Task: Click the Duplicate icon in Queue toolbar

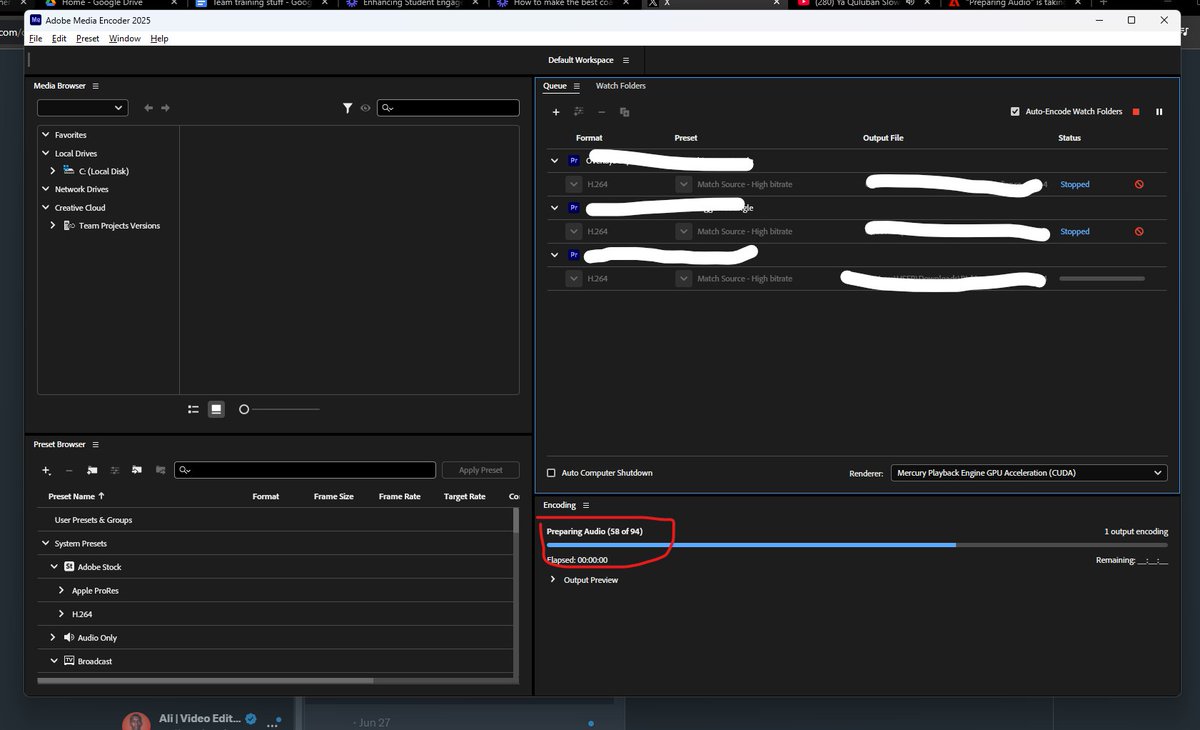Action: (x=624, y=112)
